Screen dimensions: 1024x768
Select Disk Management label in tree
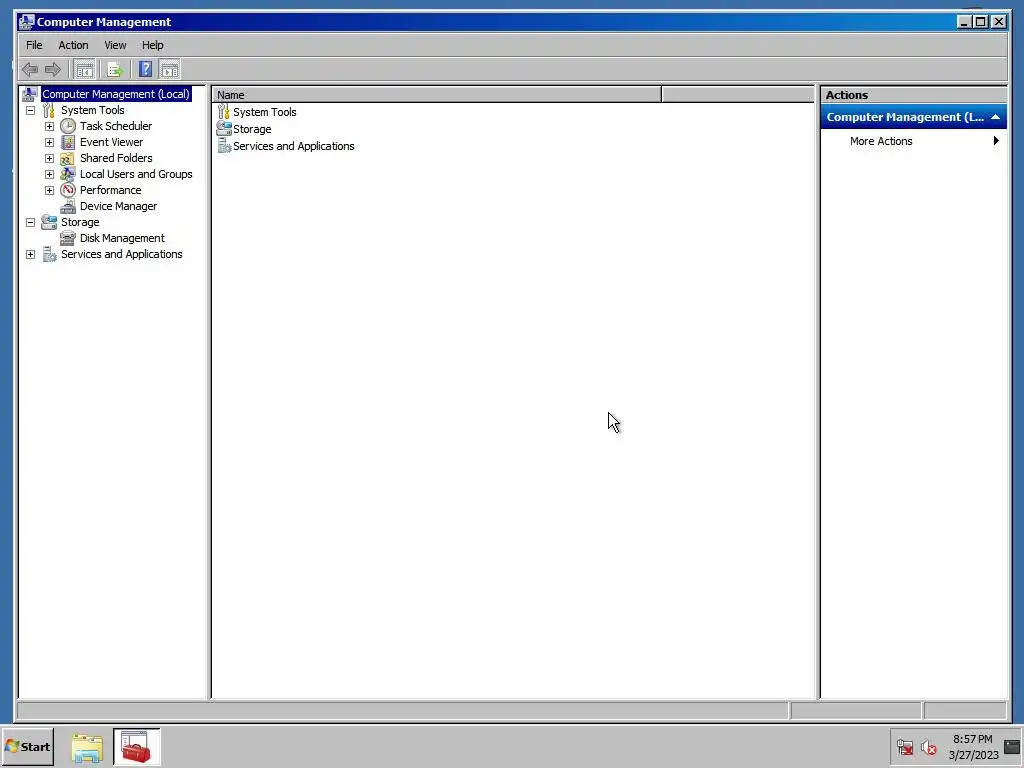point(122,238)
